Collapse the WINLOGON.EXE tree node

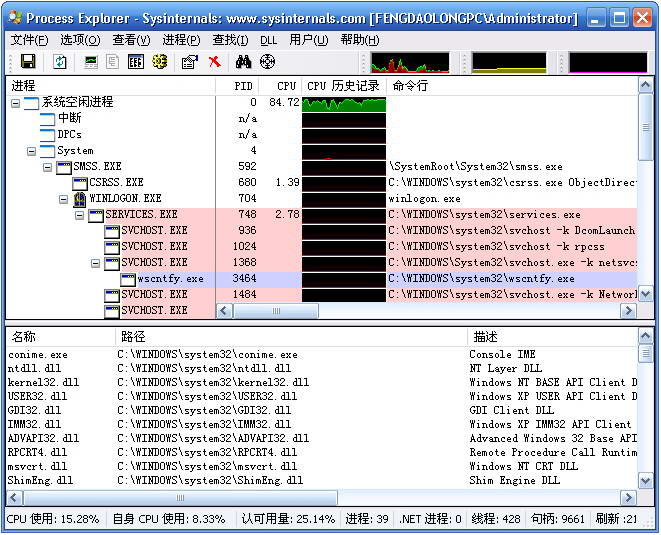[x=63, y=199]
